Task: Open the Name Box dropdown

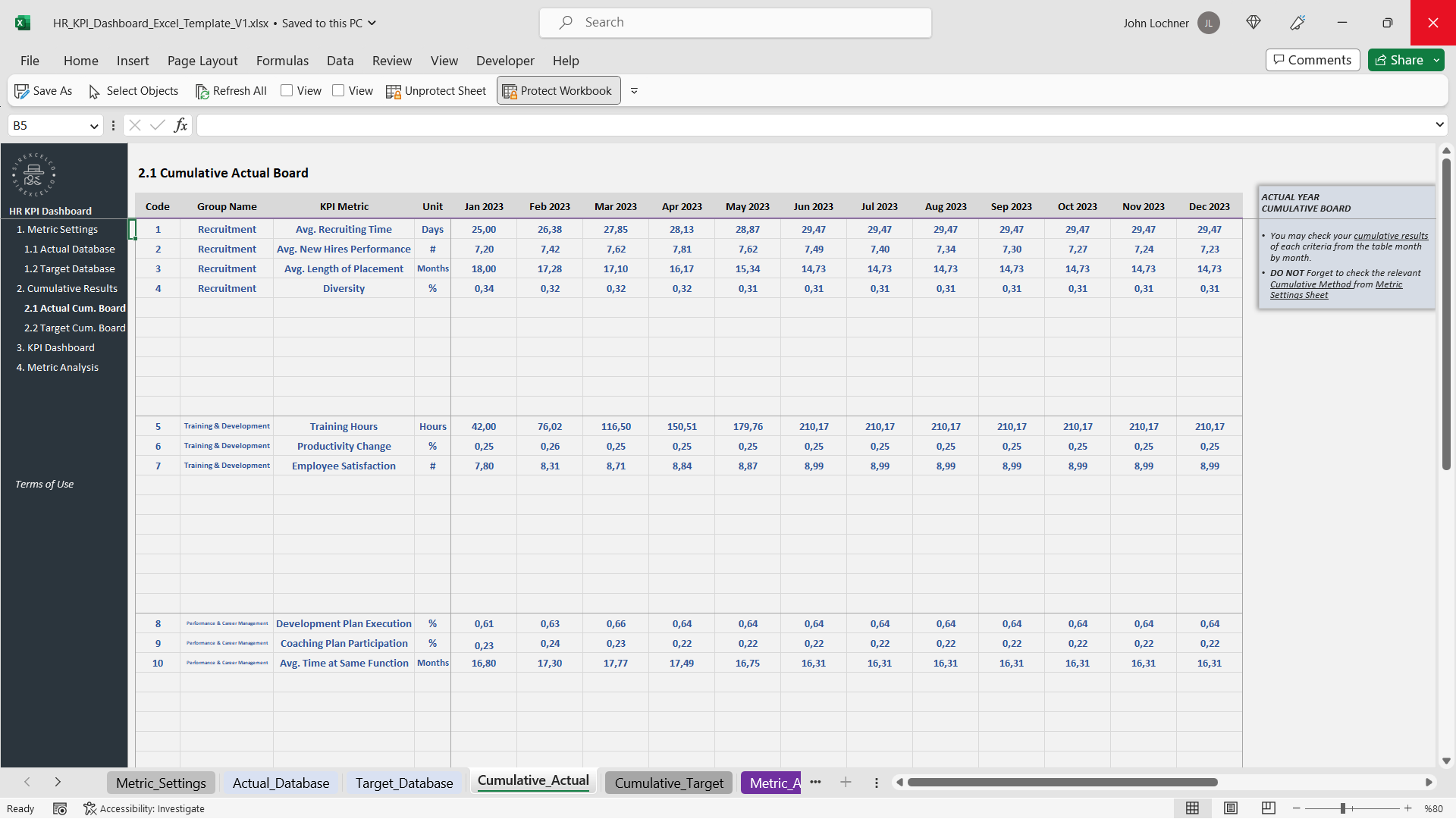Action: (x=93, y=125)
